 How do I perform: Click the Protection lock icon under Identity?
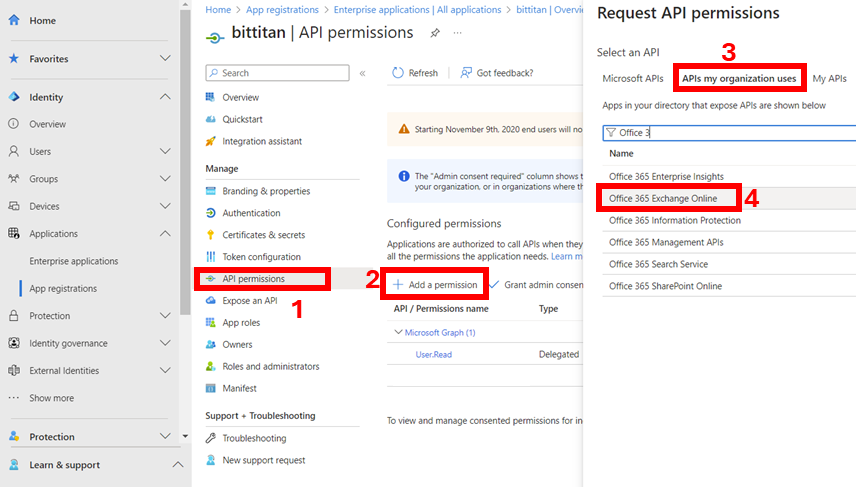(14, 316)
